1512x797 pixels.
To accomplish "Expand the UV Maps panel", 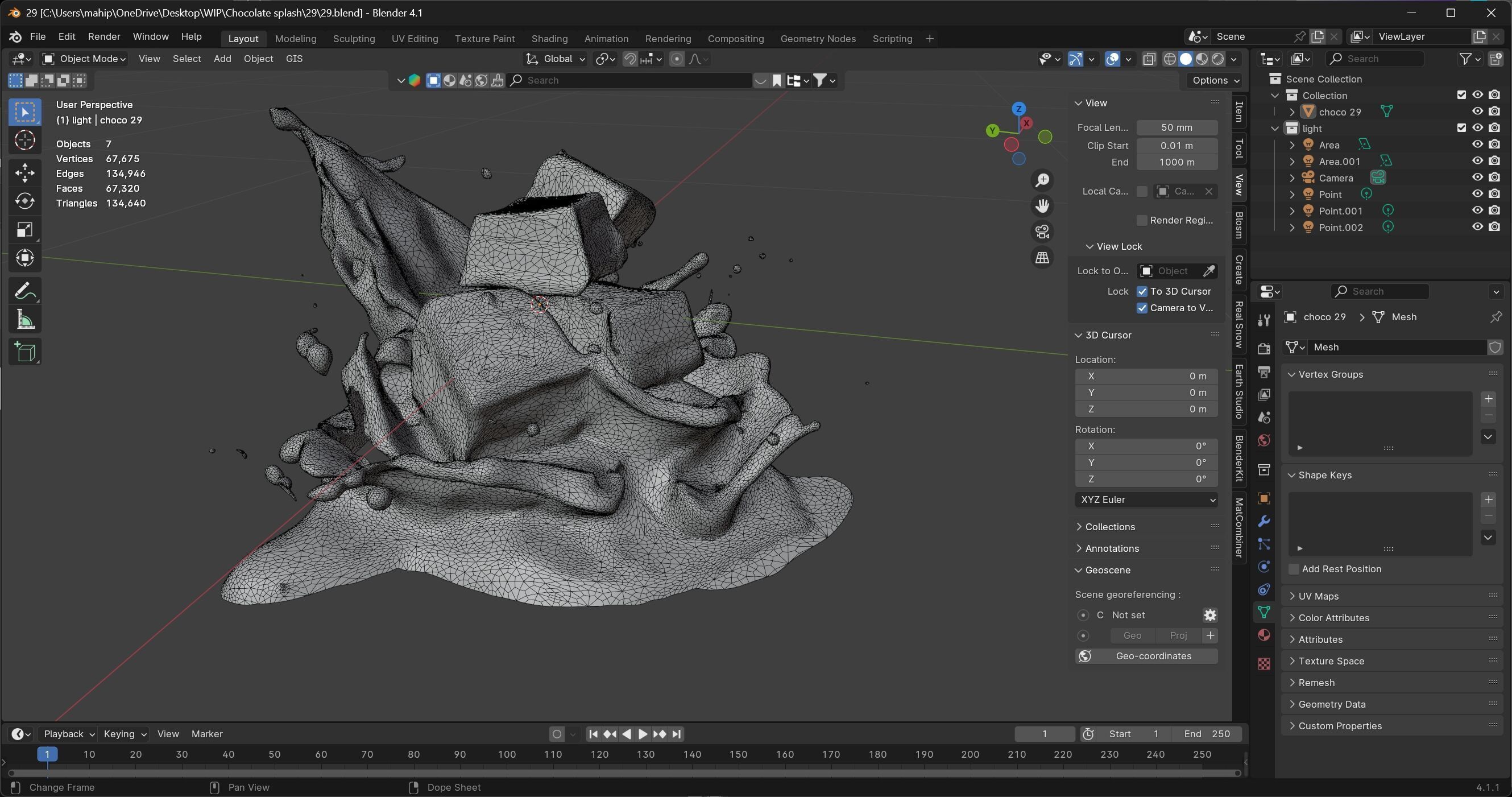I will 1318,596.
